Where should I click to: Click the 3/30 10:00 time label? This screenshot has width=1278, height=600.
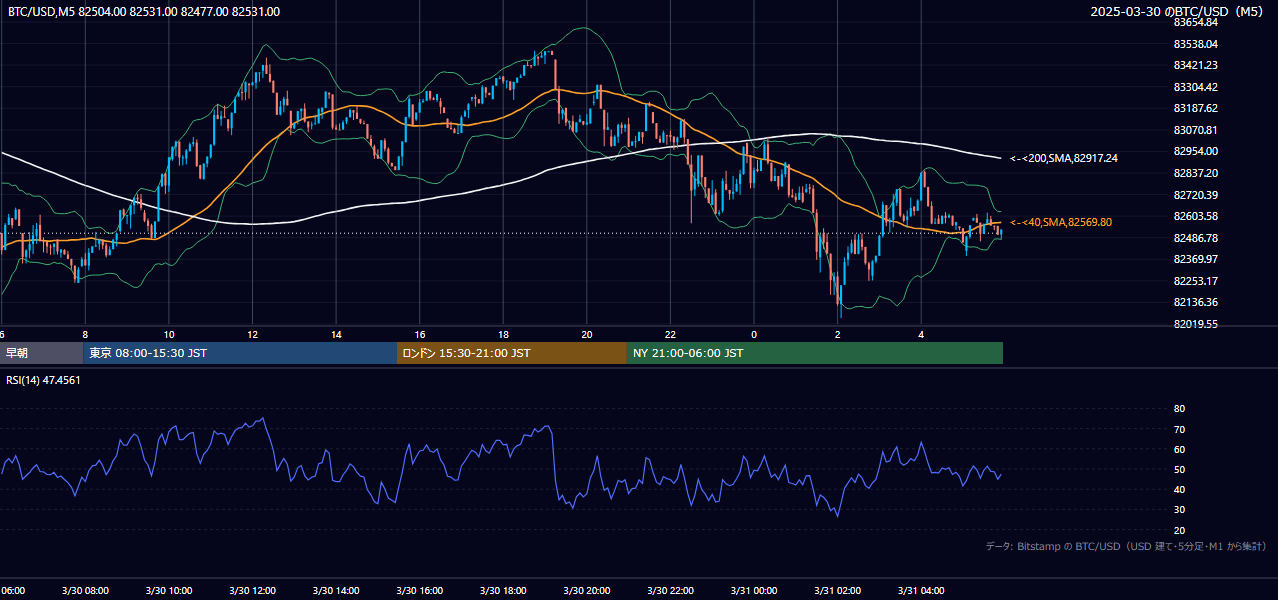pos(169,590)
